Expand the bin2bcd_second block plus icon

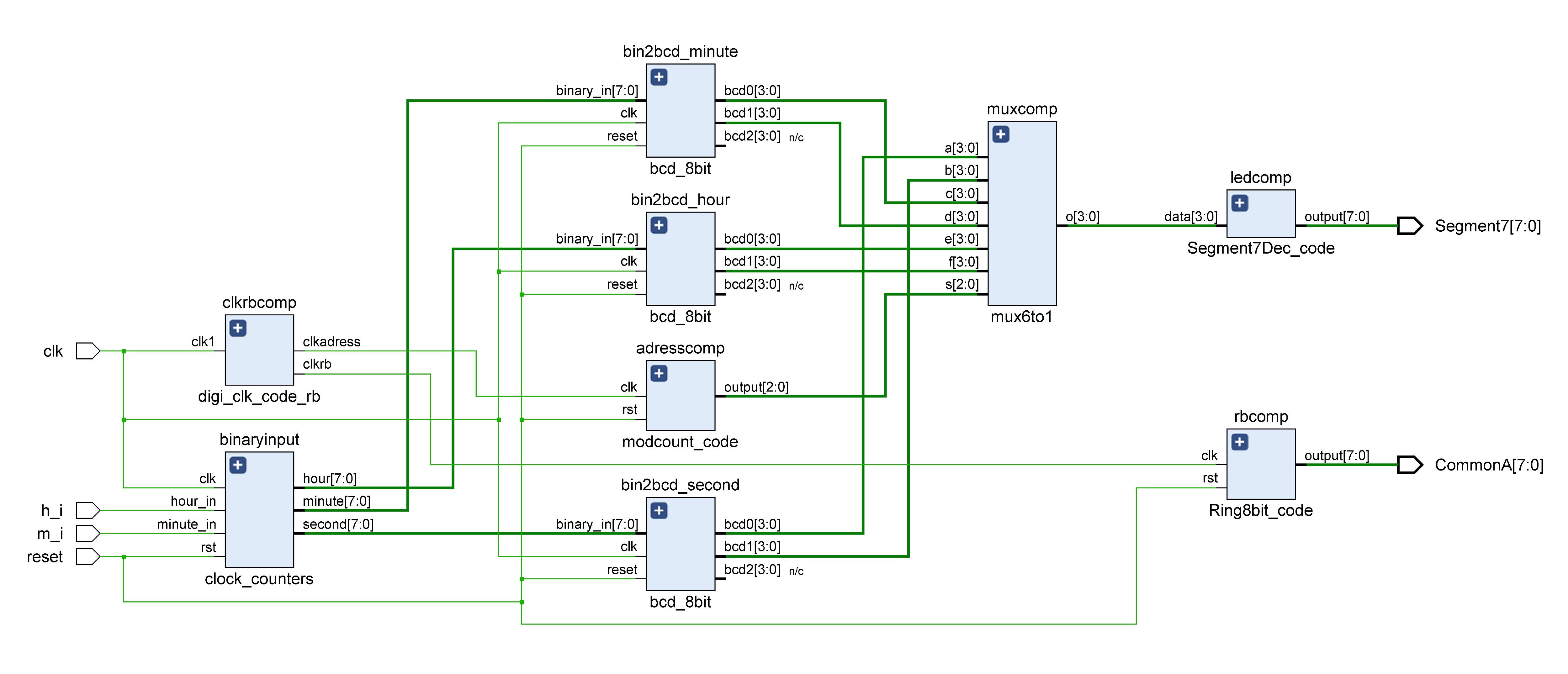[x=659, y=510]
